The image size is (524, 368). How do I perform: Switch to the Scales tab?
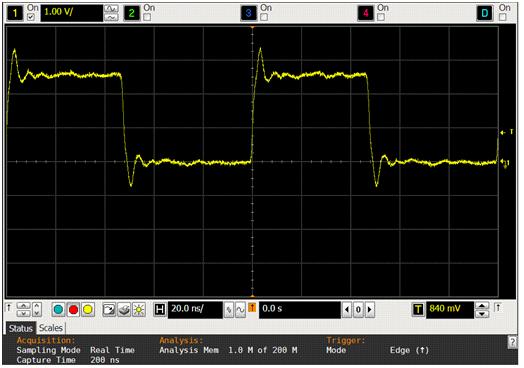[x=51, y=328]
